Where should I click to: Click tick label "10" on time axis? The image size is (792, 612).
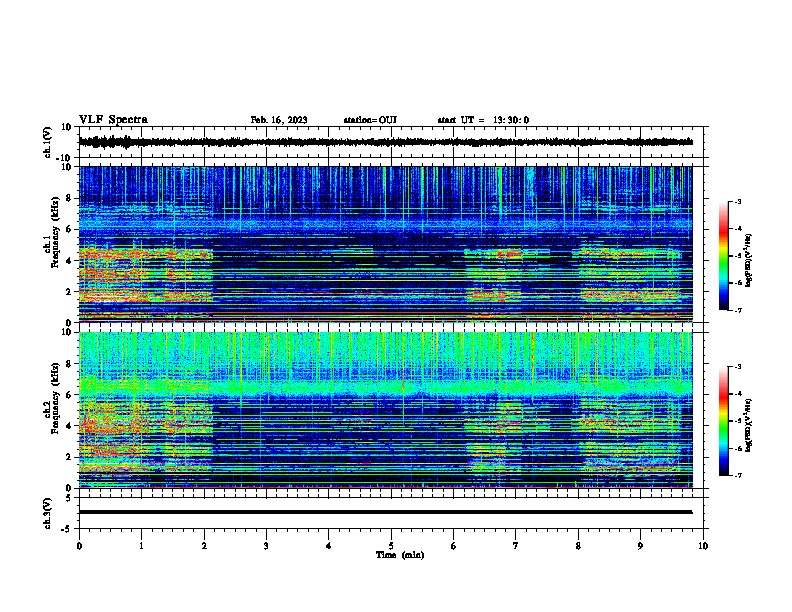(703, 546)
